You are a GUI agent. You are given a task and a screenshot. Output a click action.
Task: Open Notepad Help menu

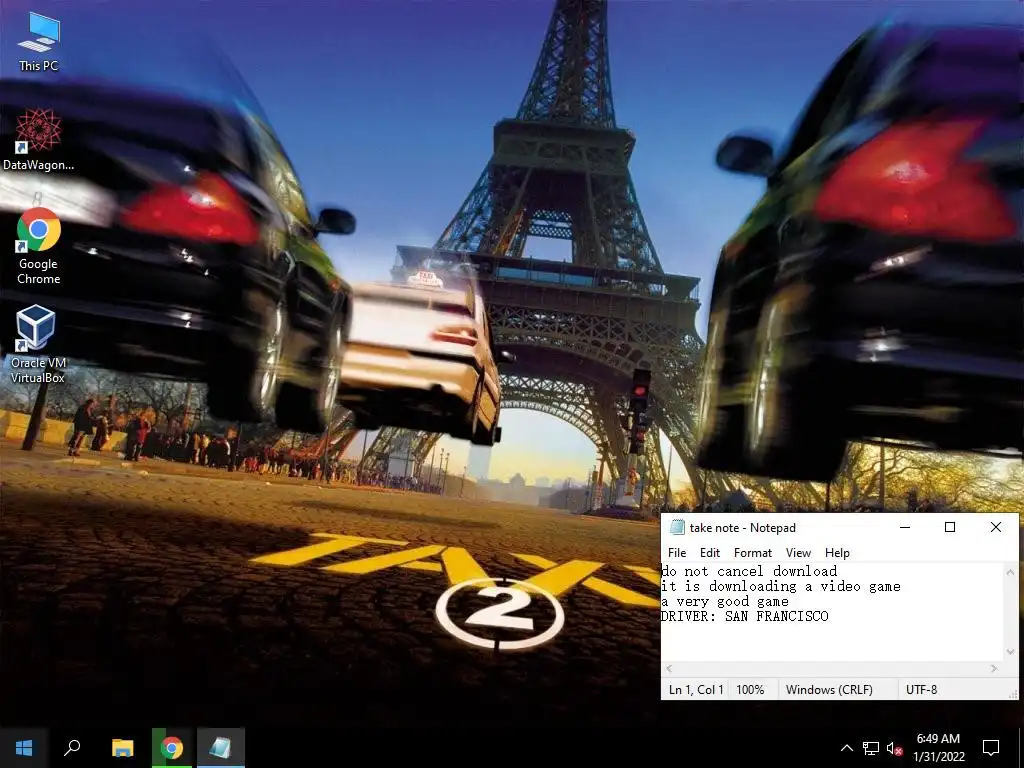[x=837, y=552]
